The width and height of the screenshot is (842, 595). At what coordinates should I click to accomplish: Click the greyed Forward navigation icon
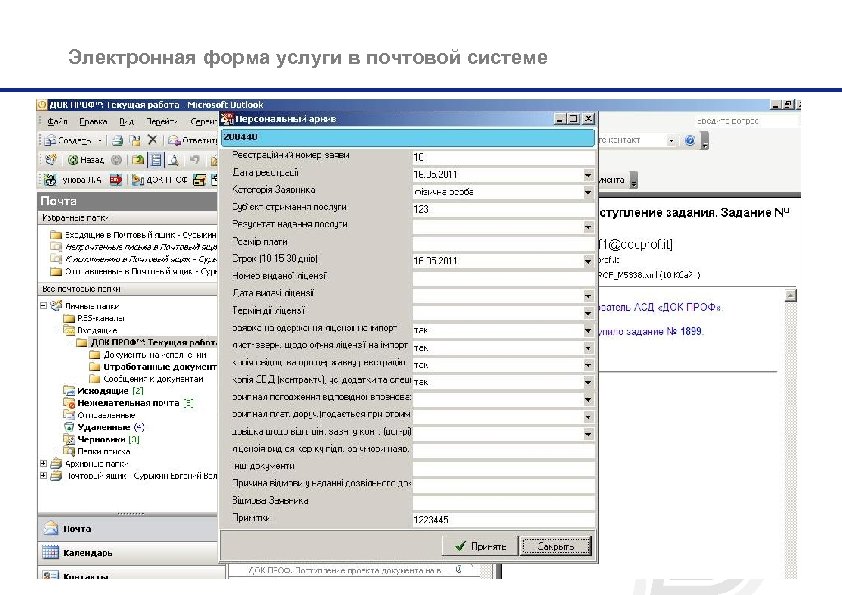tap(116, 159)
